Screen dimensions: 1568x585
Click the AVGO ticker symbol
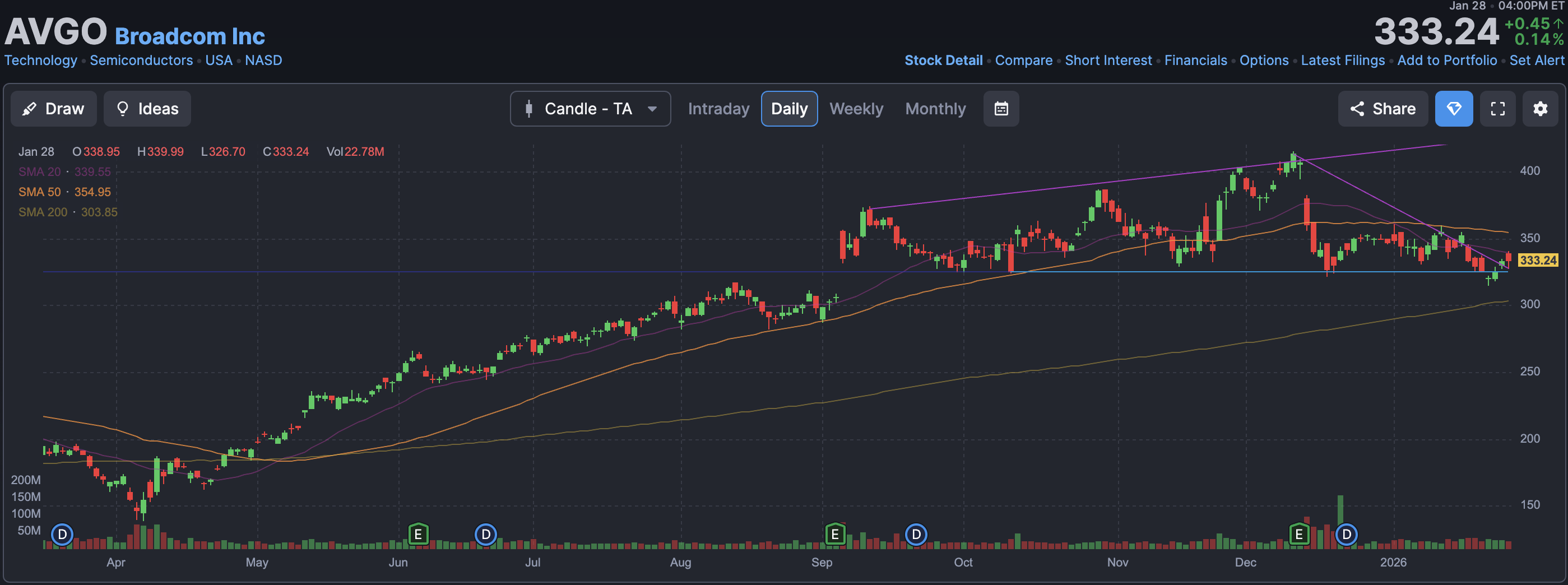click(x=56, y=31)
